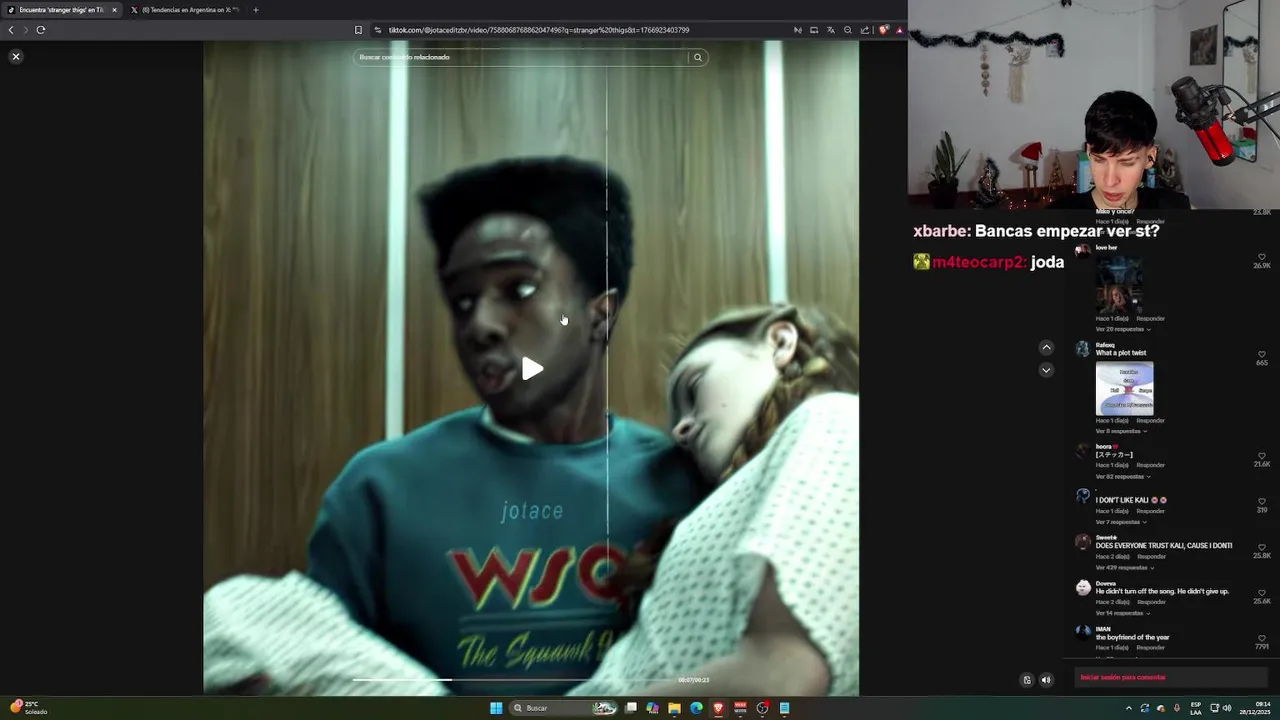
Task: Expand 'Ver 82 respuestas' replies
Action: click(1122, 476)
